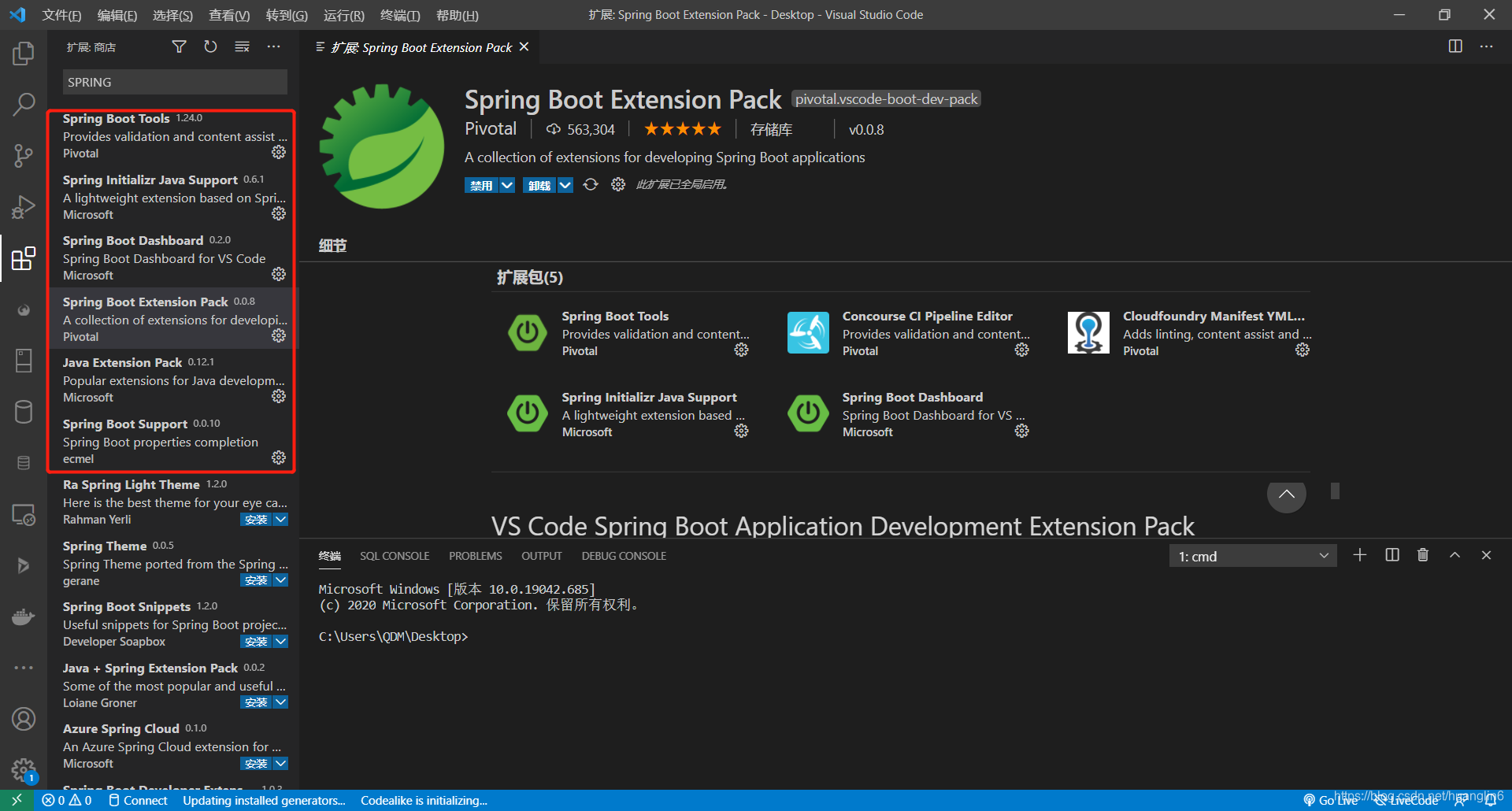Open the 存储库 repository link
The image size is (1512, 811).
pyautogui.click(x=771, y=130)
